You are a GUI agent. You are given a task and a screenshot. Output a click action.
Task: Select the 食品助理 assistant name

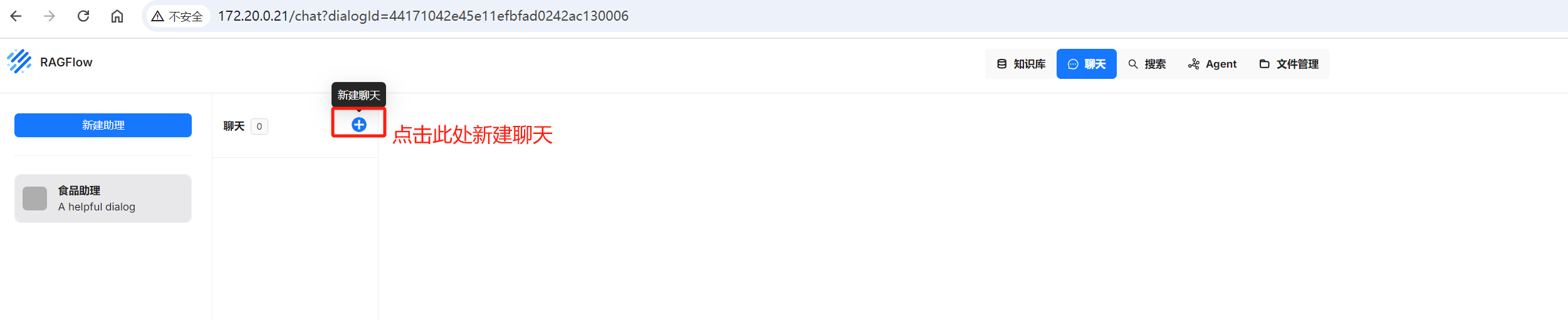click(x=80, y=190)
